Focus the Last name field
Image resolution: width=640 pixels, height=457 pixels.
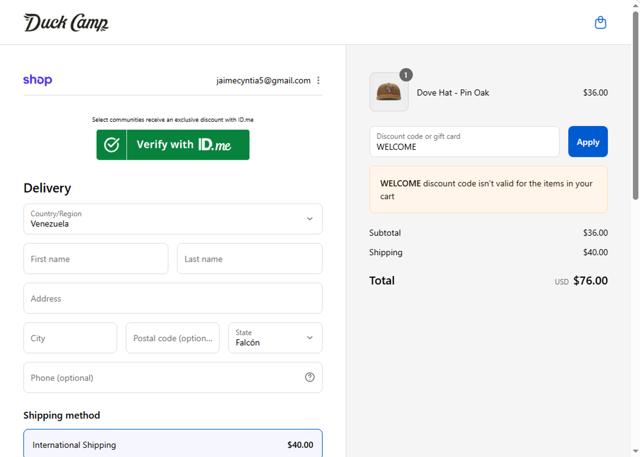point(250,259)
